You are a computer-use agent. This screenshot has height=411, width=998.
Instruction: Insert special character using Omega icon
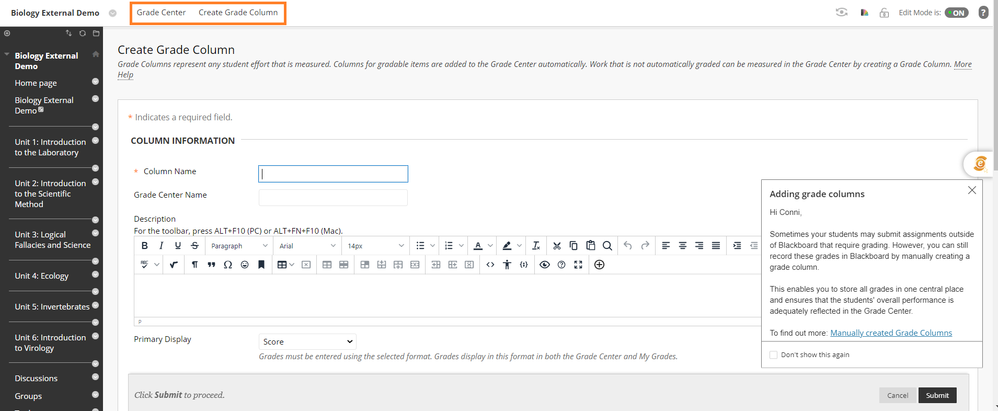tap(228, 265)
